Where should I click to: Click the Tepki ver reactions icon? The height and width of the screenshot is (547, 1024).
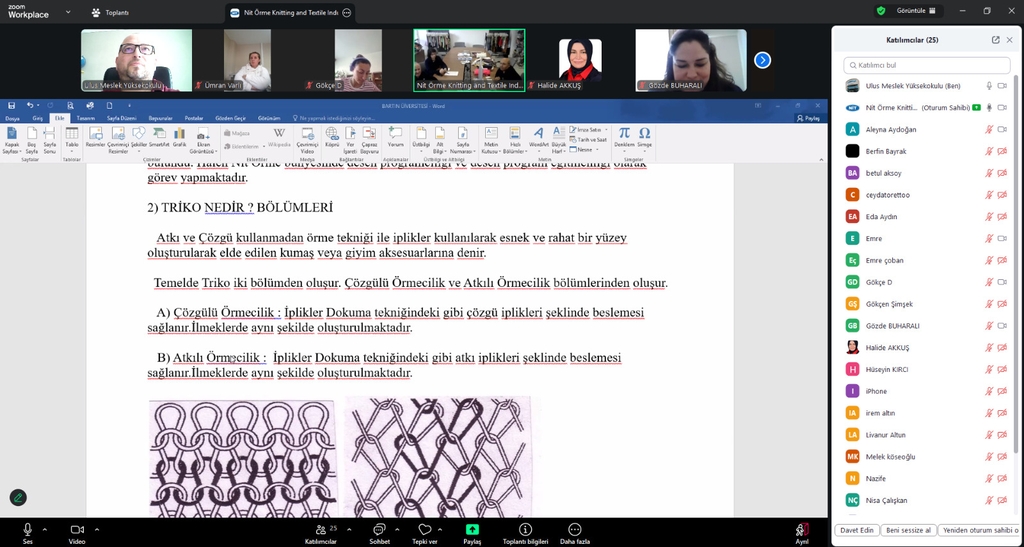(424, 529)
